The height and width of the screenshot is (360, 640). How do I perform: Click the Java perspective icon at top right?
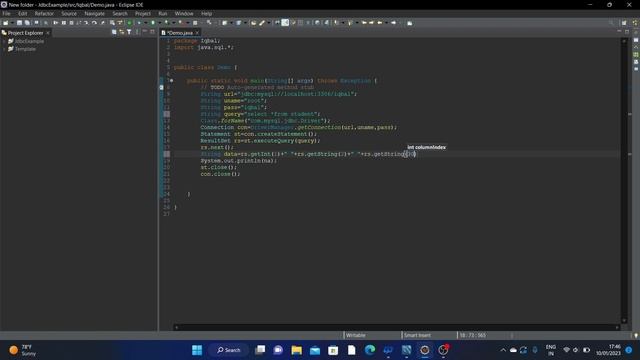point(635,23)
